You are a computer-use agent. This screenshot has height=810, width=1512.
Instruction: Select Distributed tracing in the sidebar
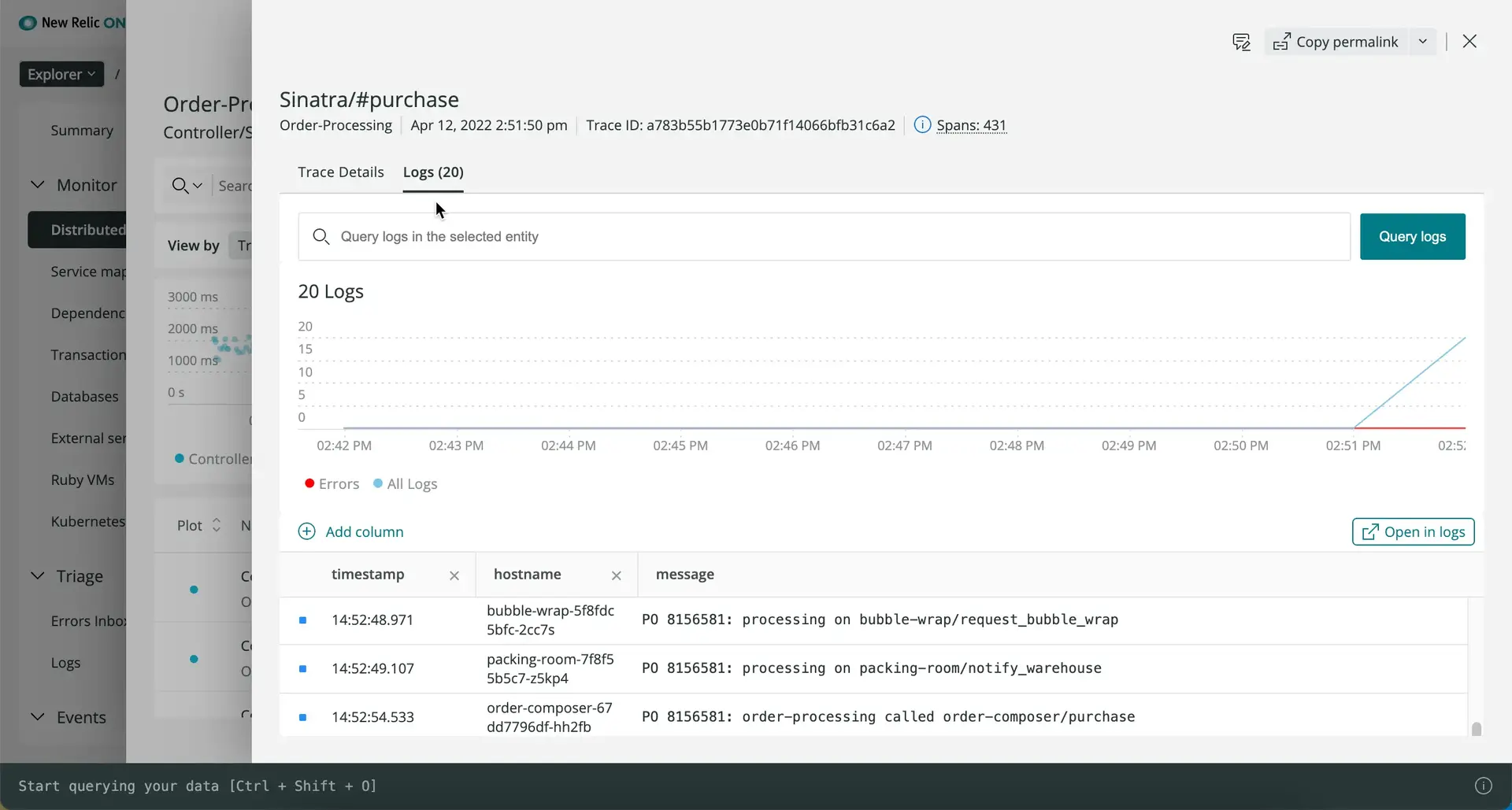[x=77, y=230]
